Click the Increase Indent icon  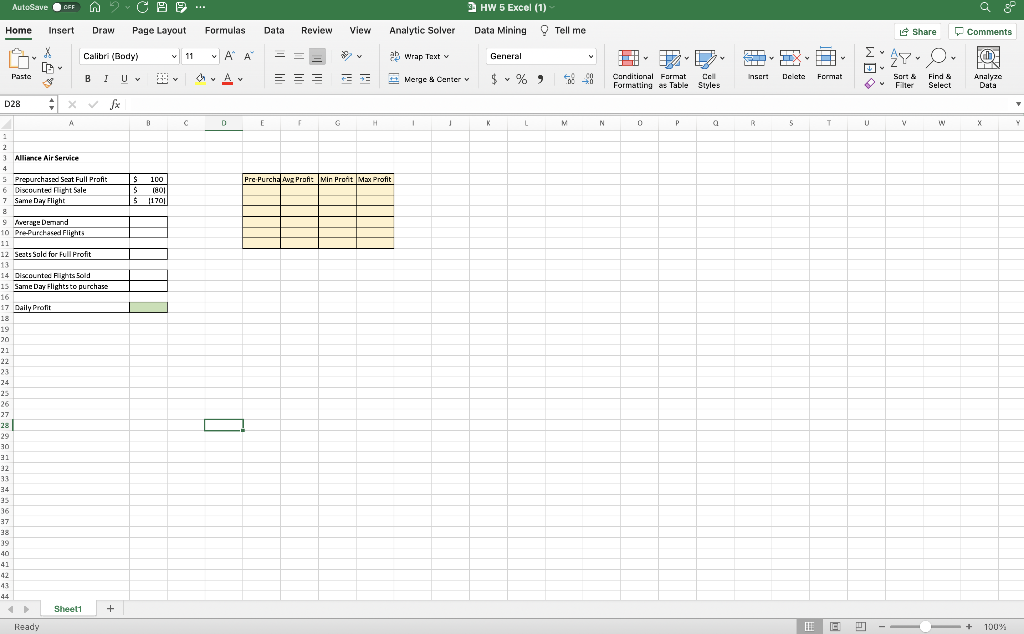(365, 79)
